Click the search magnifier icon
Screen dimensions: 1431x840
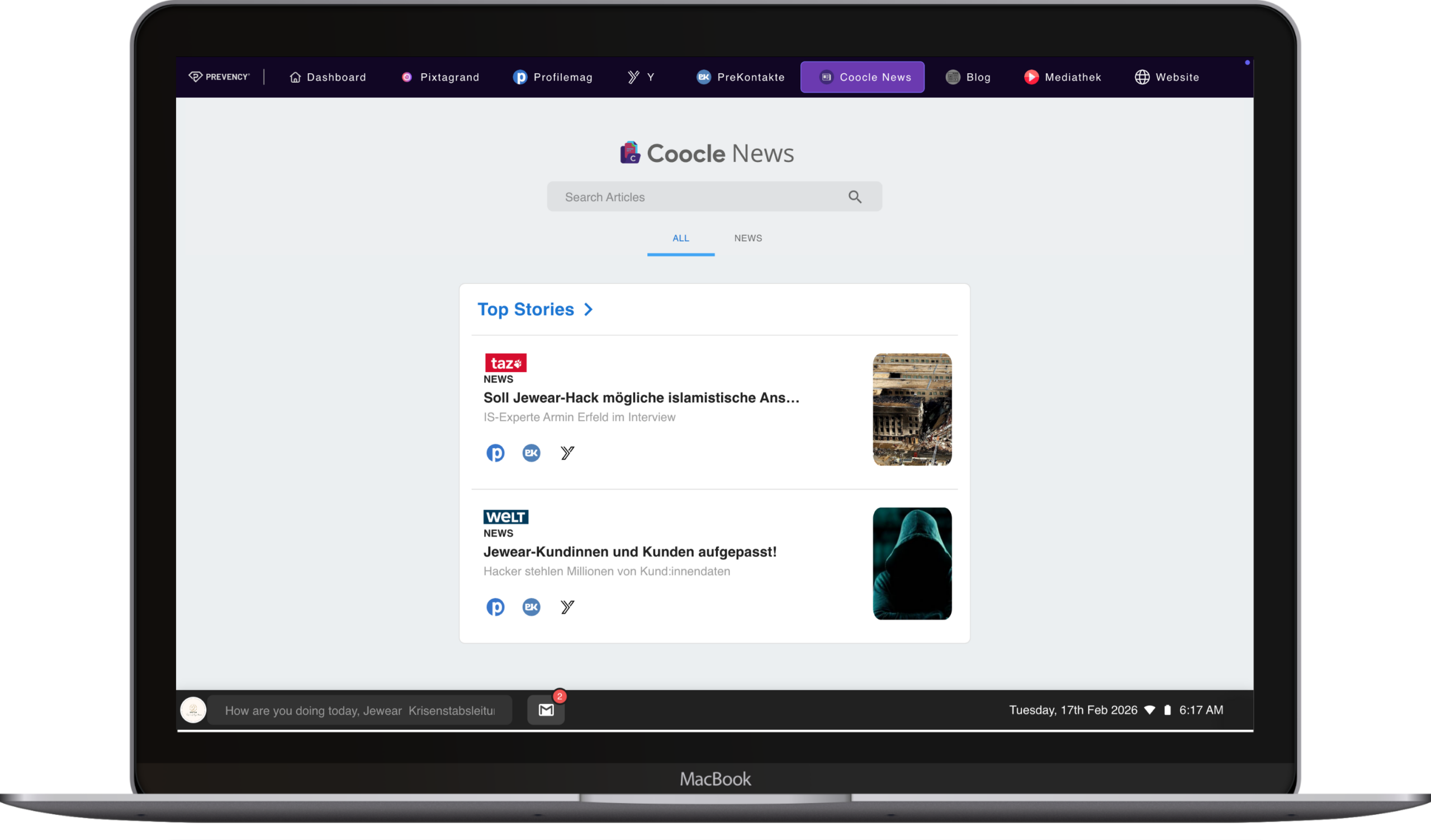click(x=855, y=197)
